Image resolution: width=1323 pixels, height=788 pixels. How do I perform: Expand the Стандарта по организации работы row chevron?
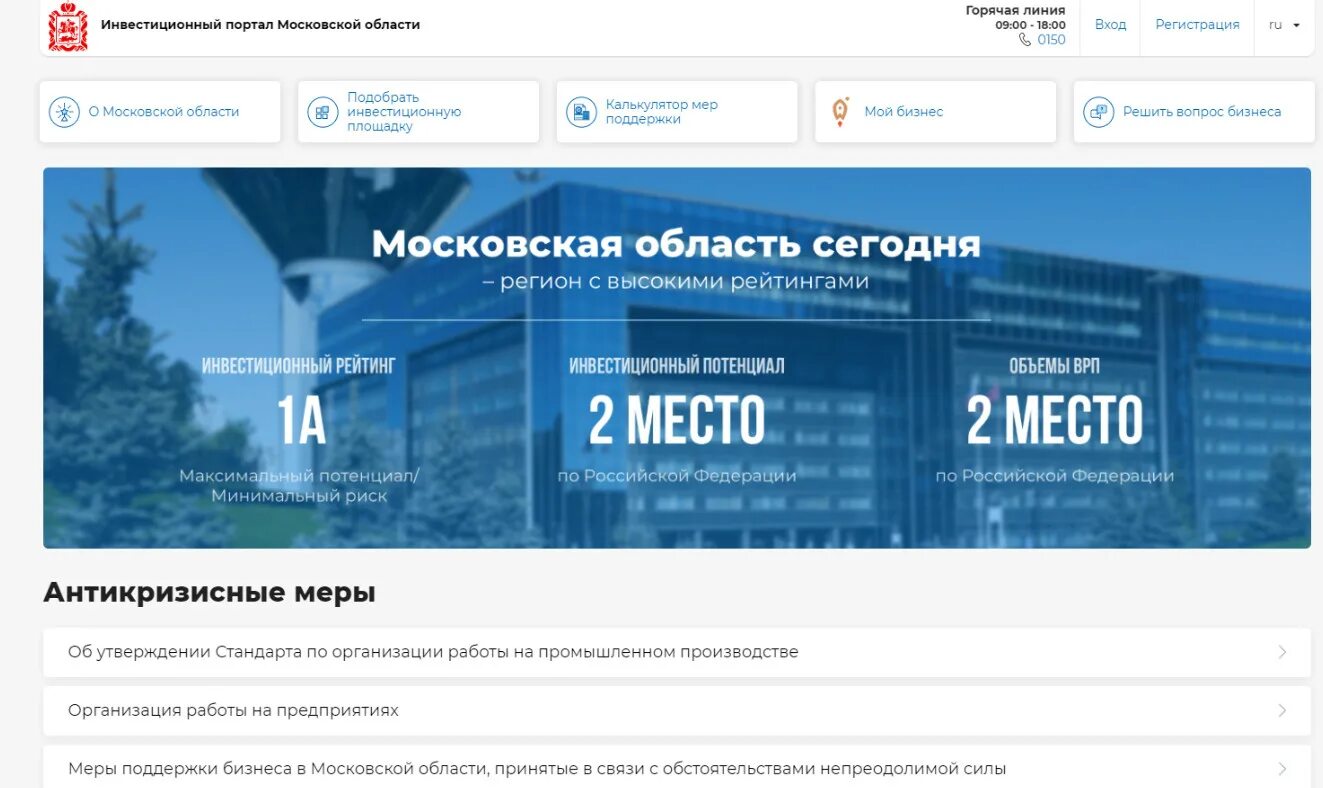pyautogui.click(x=1282, y=652)
